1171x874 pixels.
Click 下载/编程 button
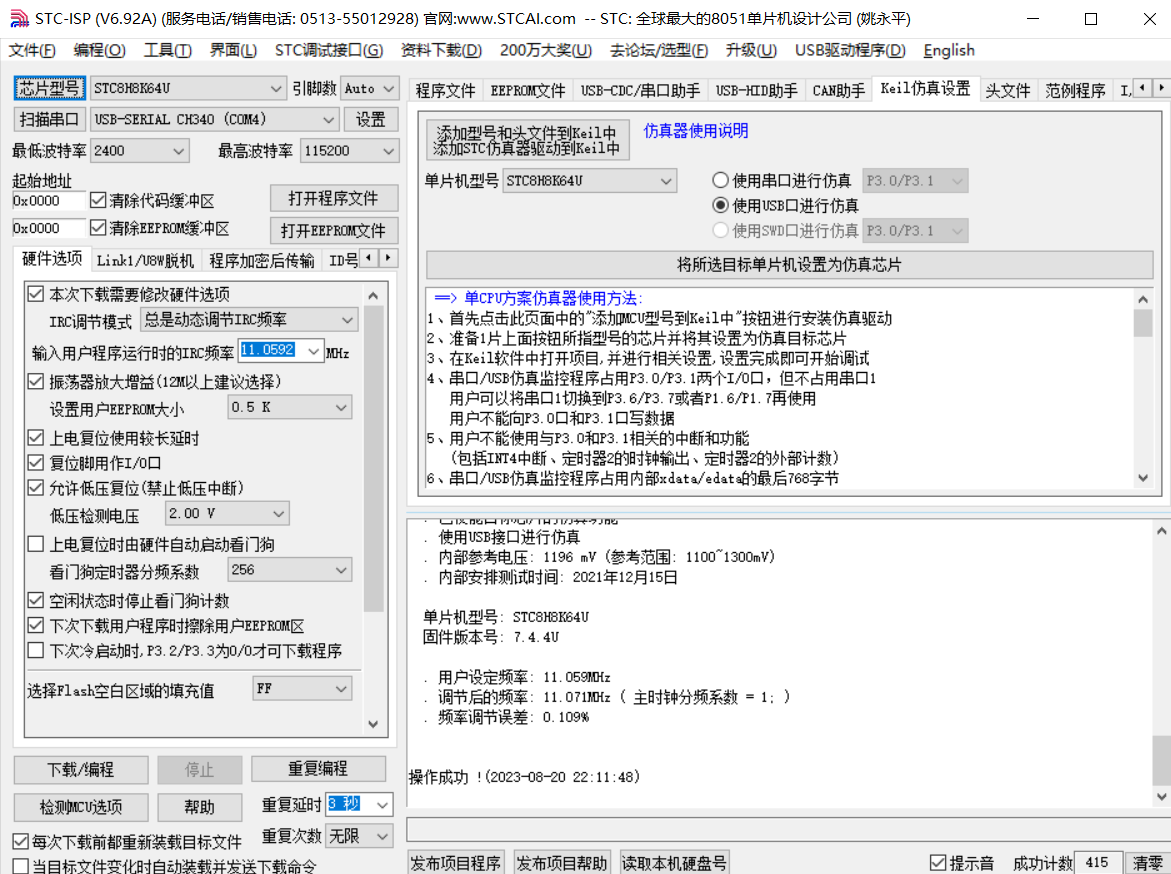coord(81,769)
